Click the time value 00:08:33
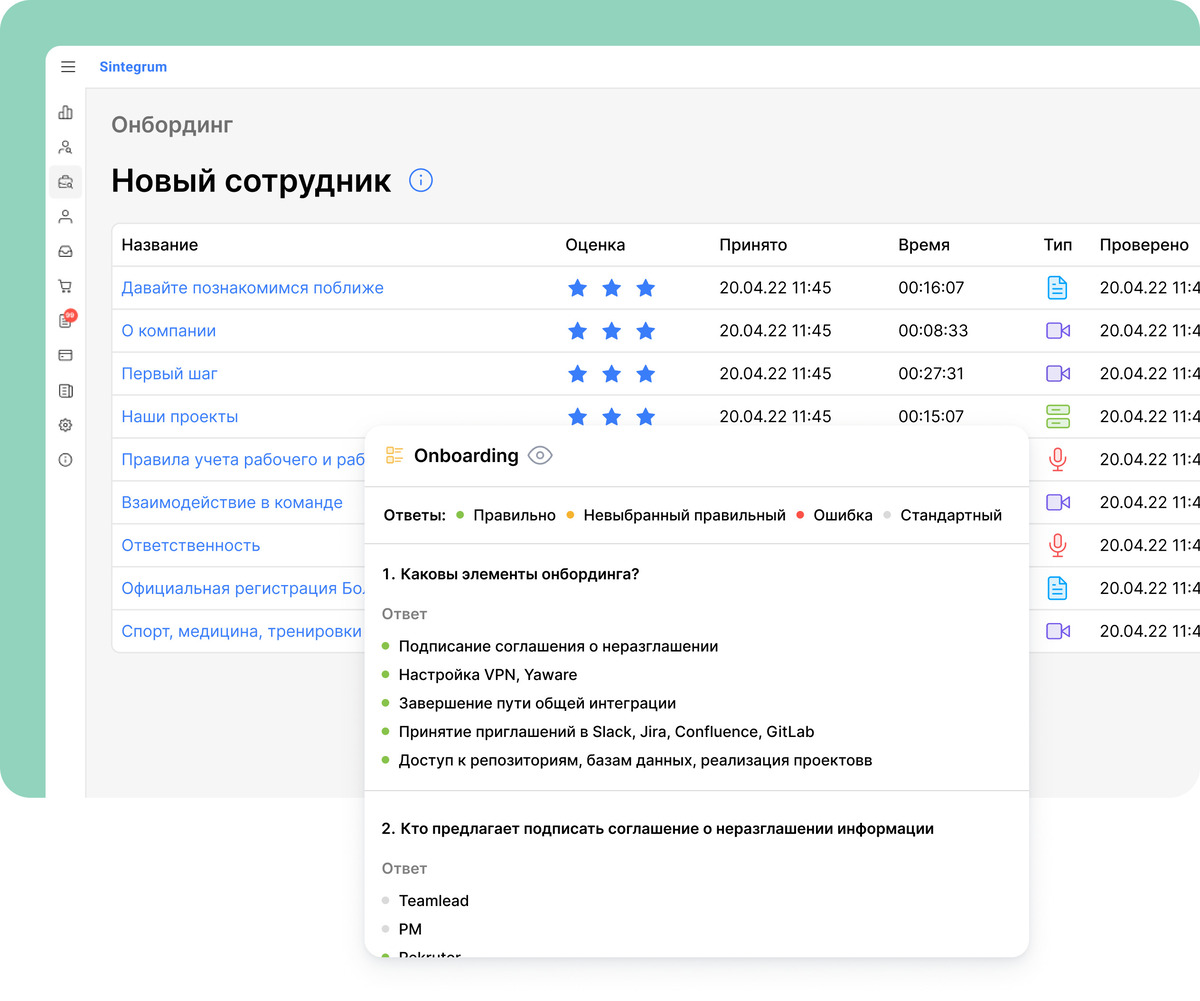1200x1001 pixels. (x=933, y=331)
